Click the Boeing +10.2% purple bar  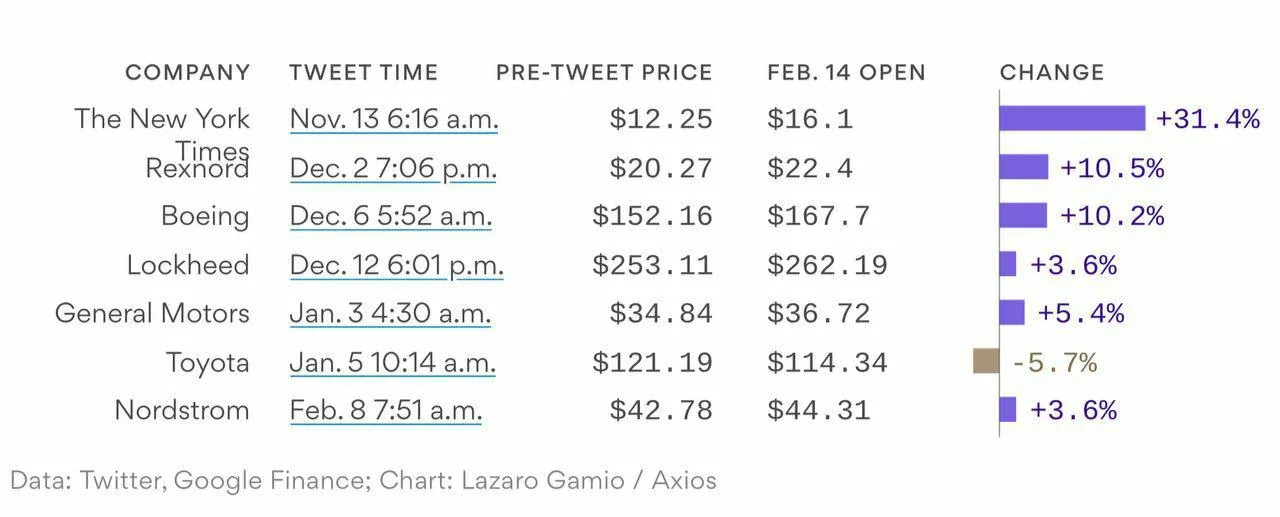point(1023,216)
